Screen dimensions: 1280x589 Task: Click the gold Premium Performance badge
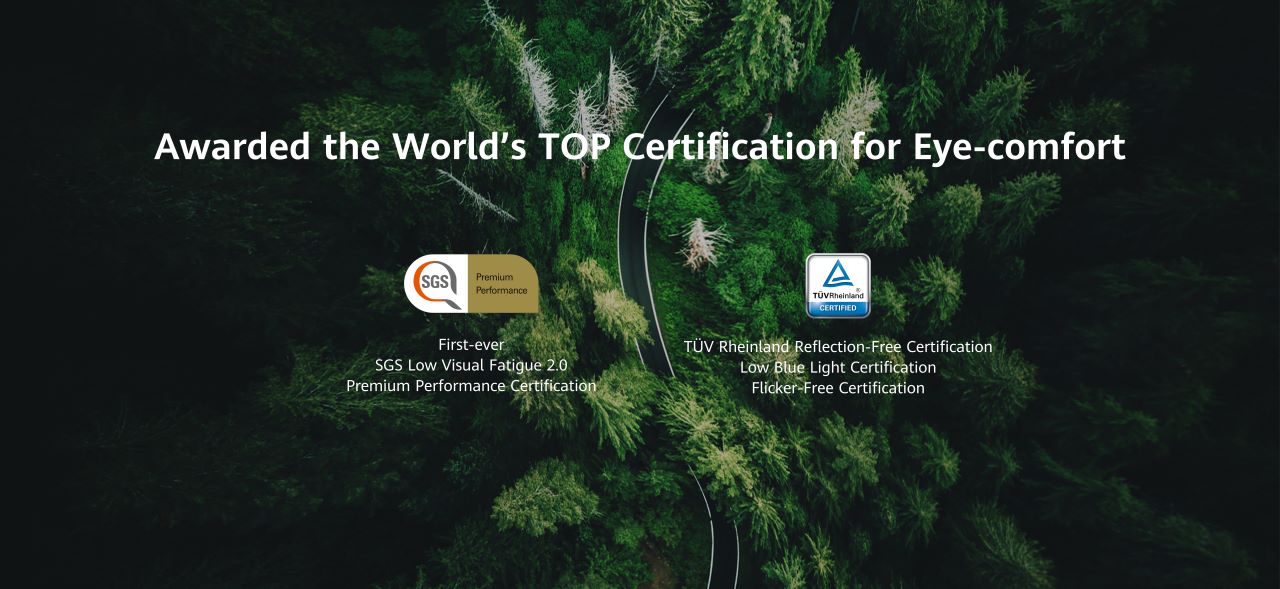pyautogui.click(x=504, y=284)
